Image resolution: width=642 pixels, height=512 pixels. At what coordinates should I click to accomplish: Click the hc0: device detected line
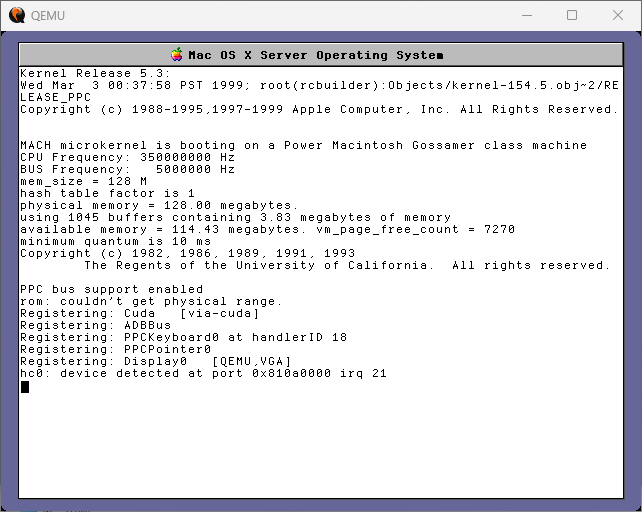(x=203, y=373)
